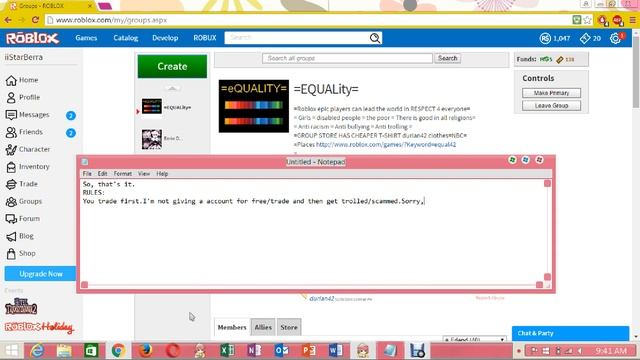
Task: Open the Chrome hamburger menu
Action: (632, 20)
